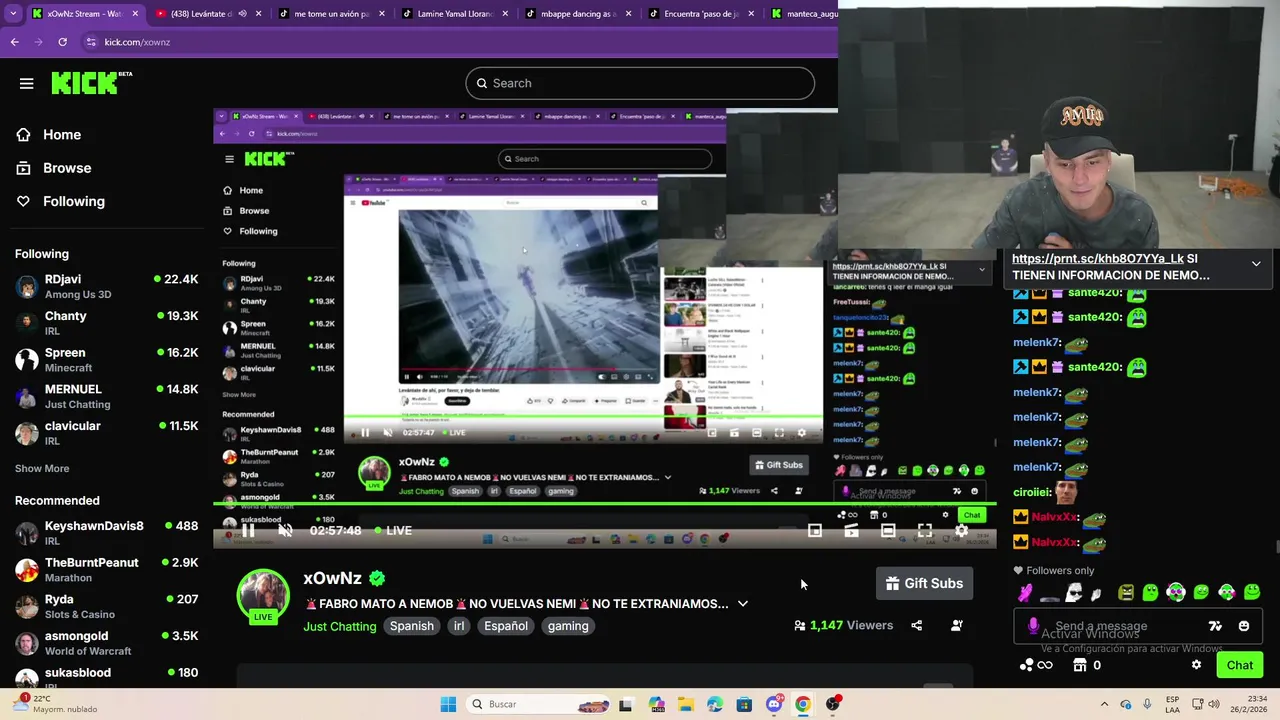The height and width of the screenshot is (720, 1280).
Task: Reload the page in browser
Action: pyautogui.click(x=62, y=42)
